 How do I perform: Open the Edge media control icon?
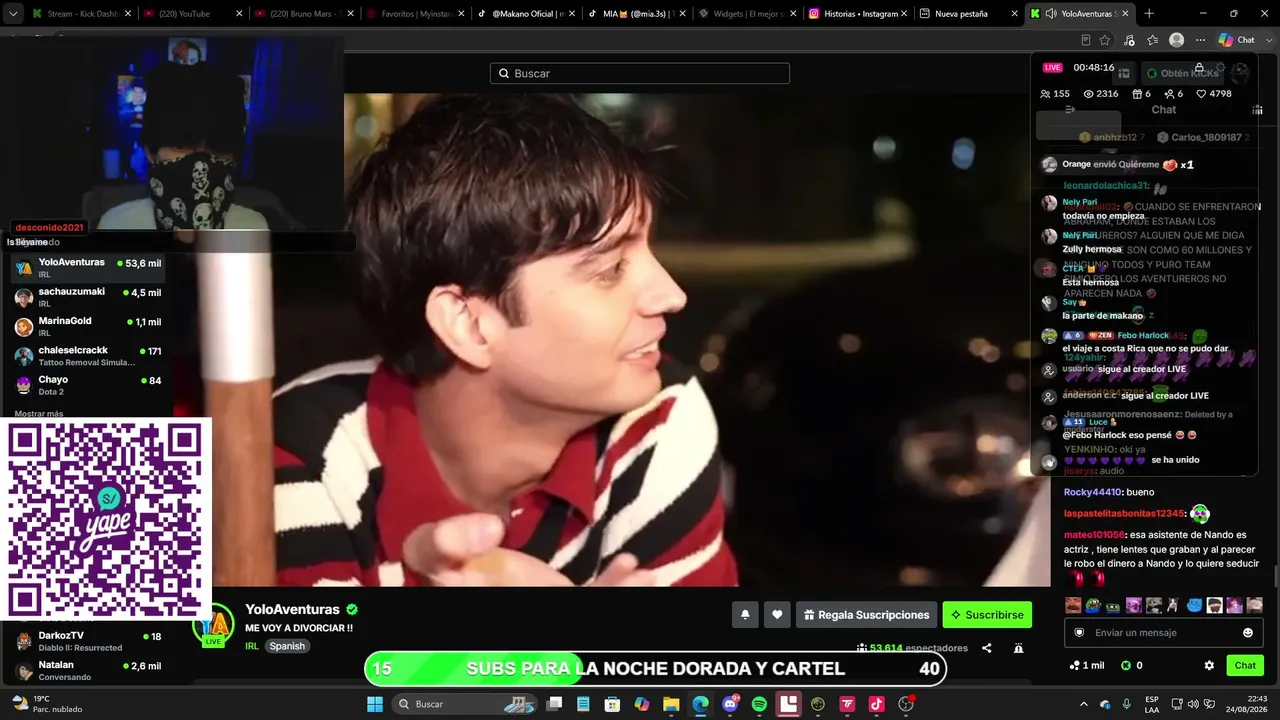1129,40
